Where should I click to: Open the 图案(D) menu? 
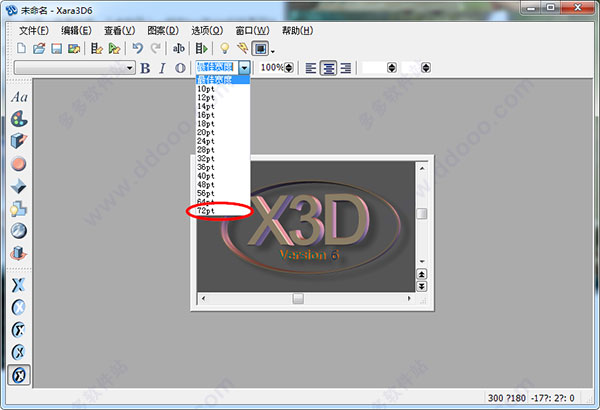tap(163, 31)
